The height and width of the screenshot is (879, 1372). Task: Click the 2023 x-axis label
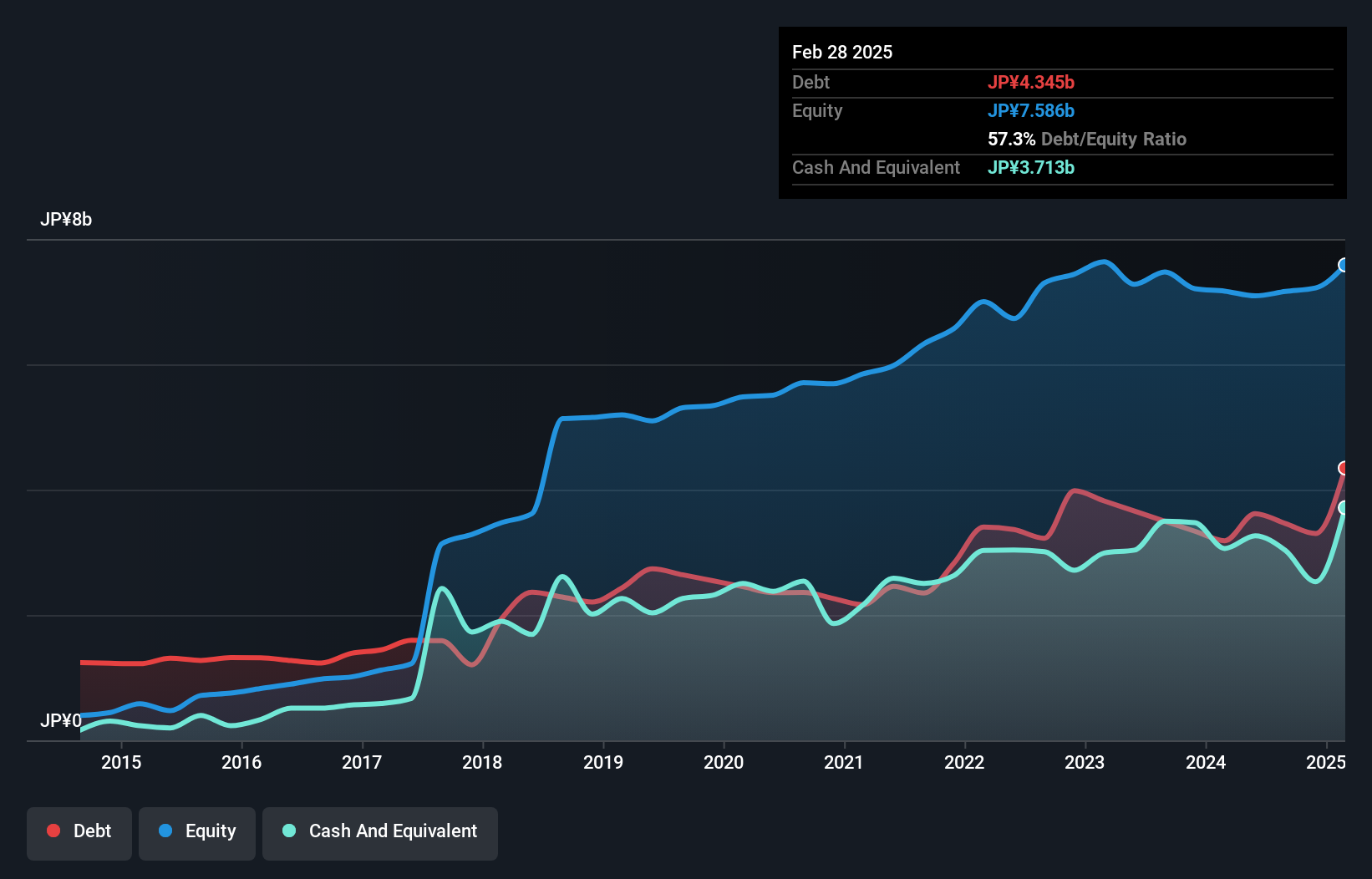(1085, 762)
